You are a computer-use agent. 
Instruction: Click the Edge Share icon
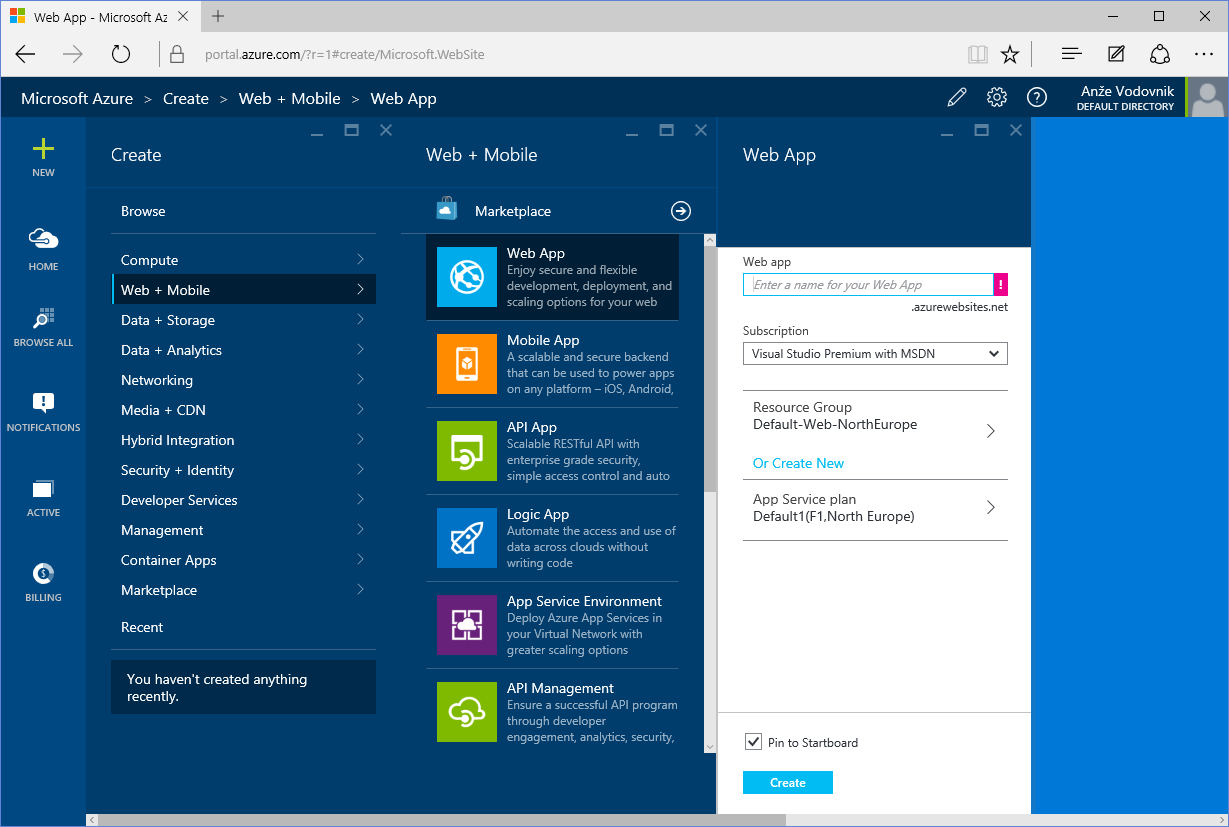(1160, 54)
